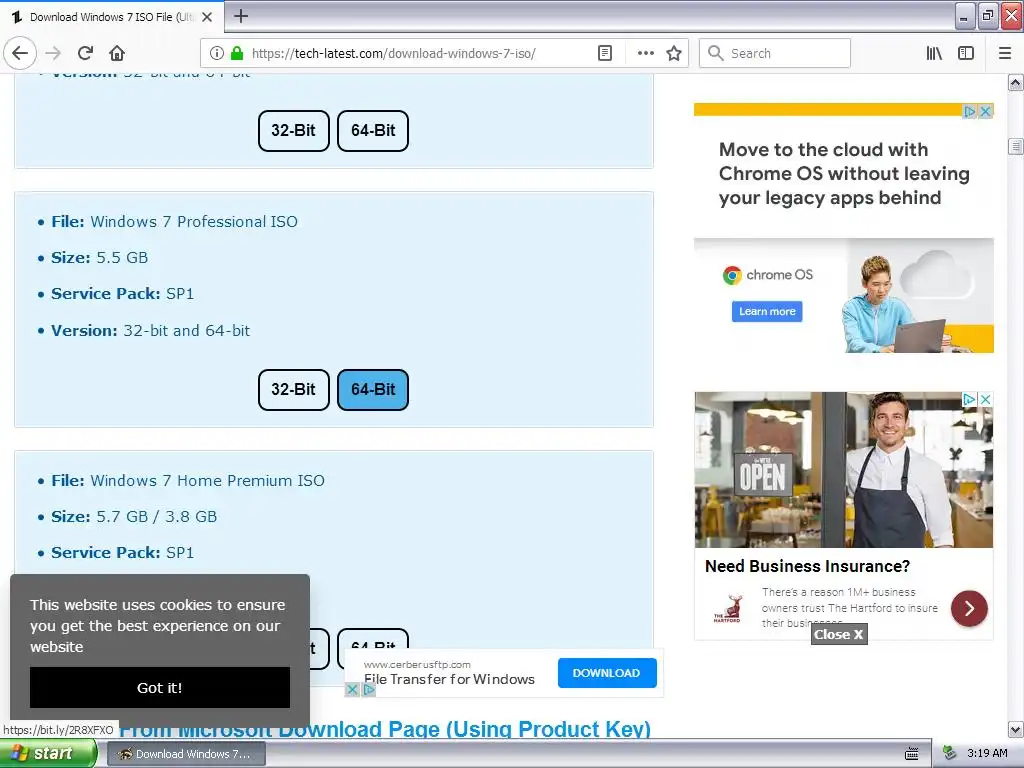The height and width of the screenshot is (768, 1024).
Task: Open From Microsoft Download Page heading link
Action: click(x=385, y=729)
